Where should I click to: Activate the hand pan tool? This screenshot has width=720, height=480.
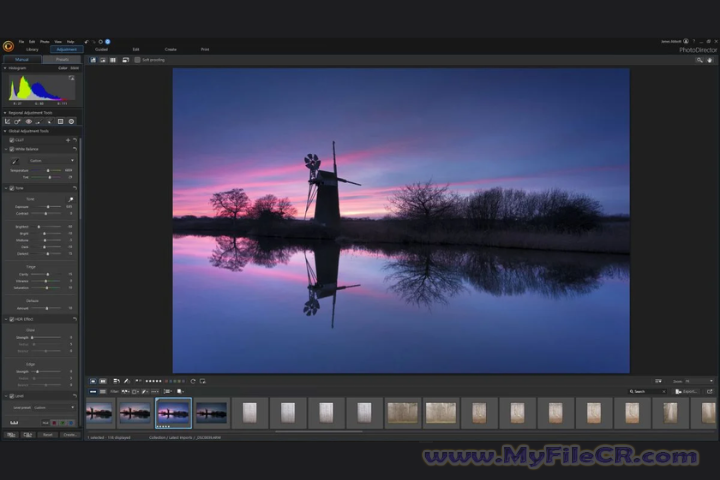(710, 60)
